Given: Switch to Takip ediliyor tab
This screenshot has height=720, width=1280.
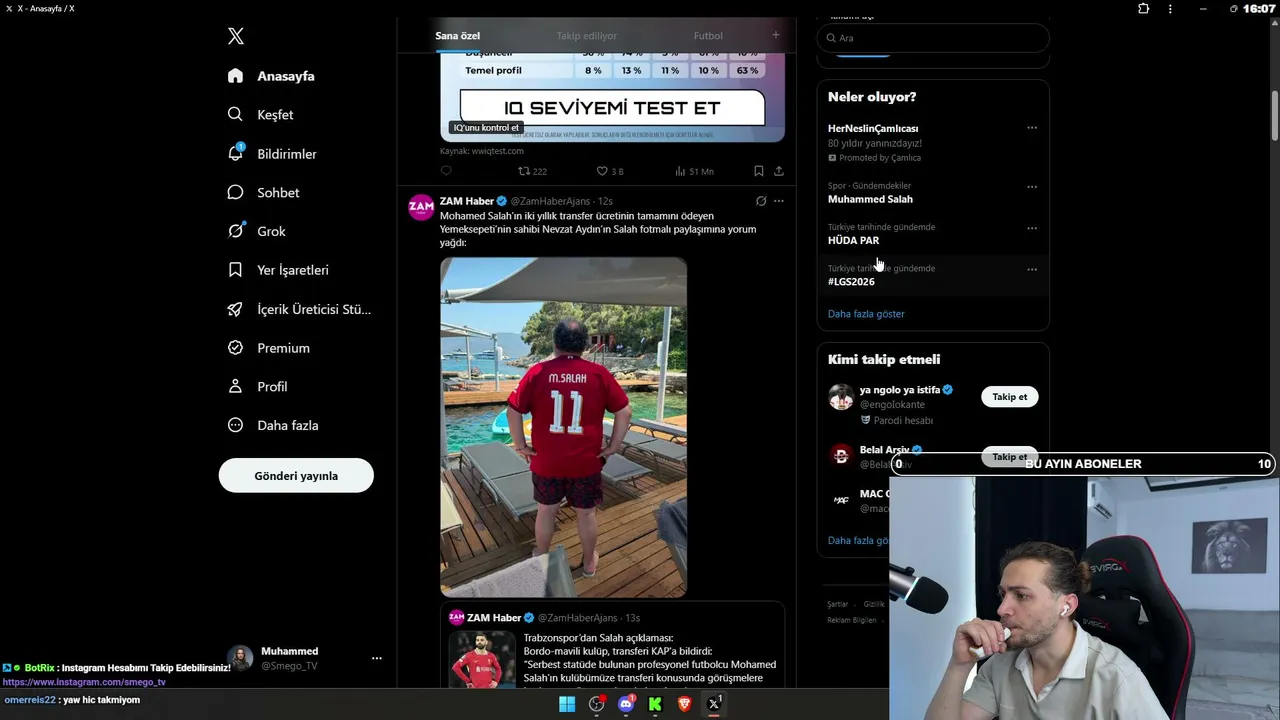Looking at the screenshot, I should [587, 36].
